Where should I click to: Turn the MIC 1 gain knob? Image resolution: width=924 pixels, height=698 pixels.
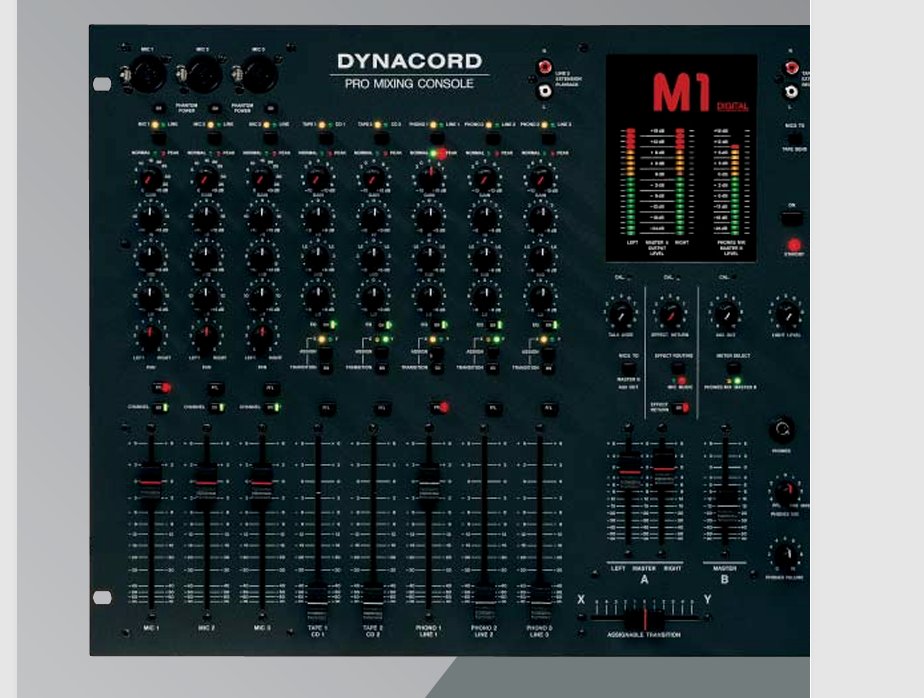click(150, 177)
